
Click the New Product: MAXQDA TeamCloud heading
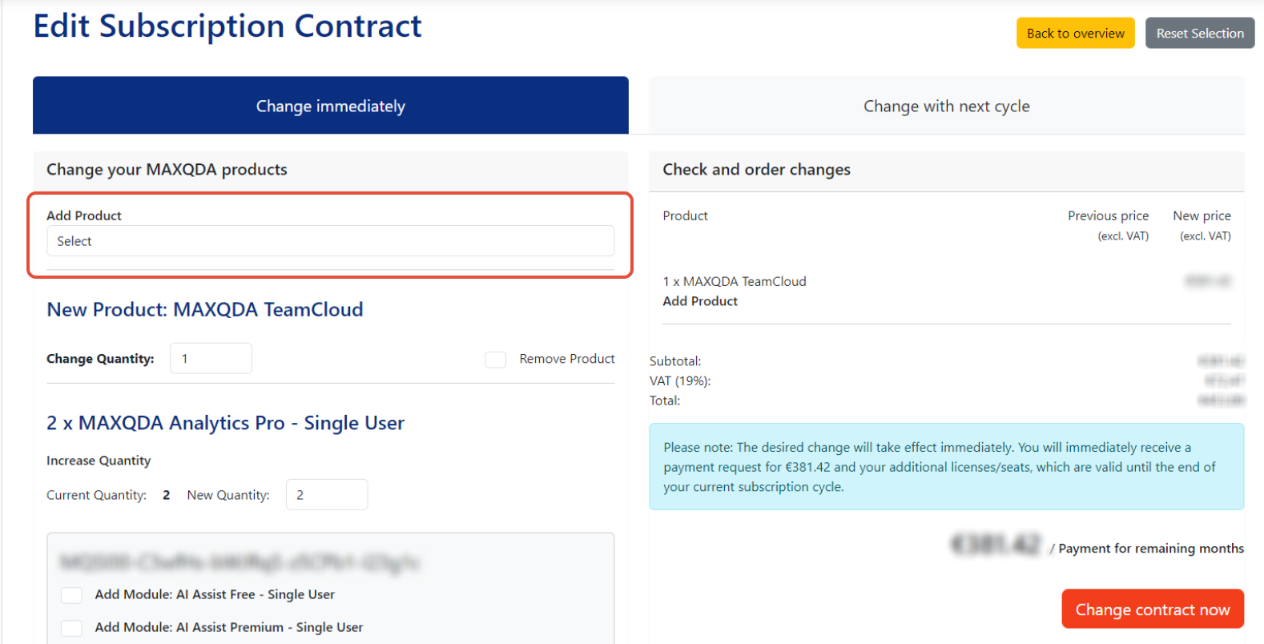click(x=205, y=310)
